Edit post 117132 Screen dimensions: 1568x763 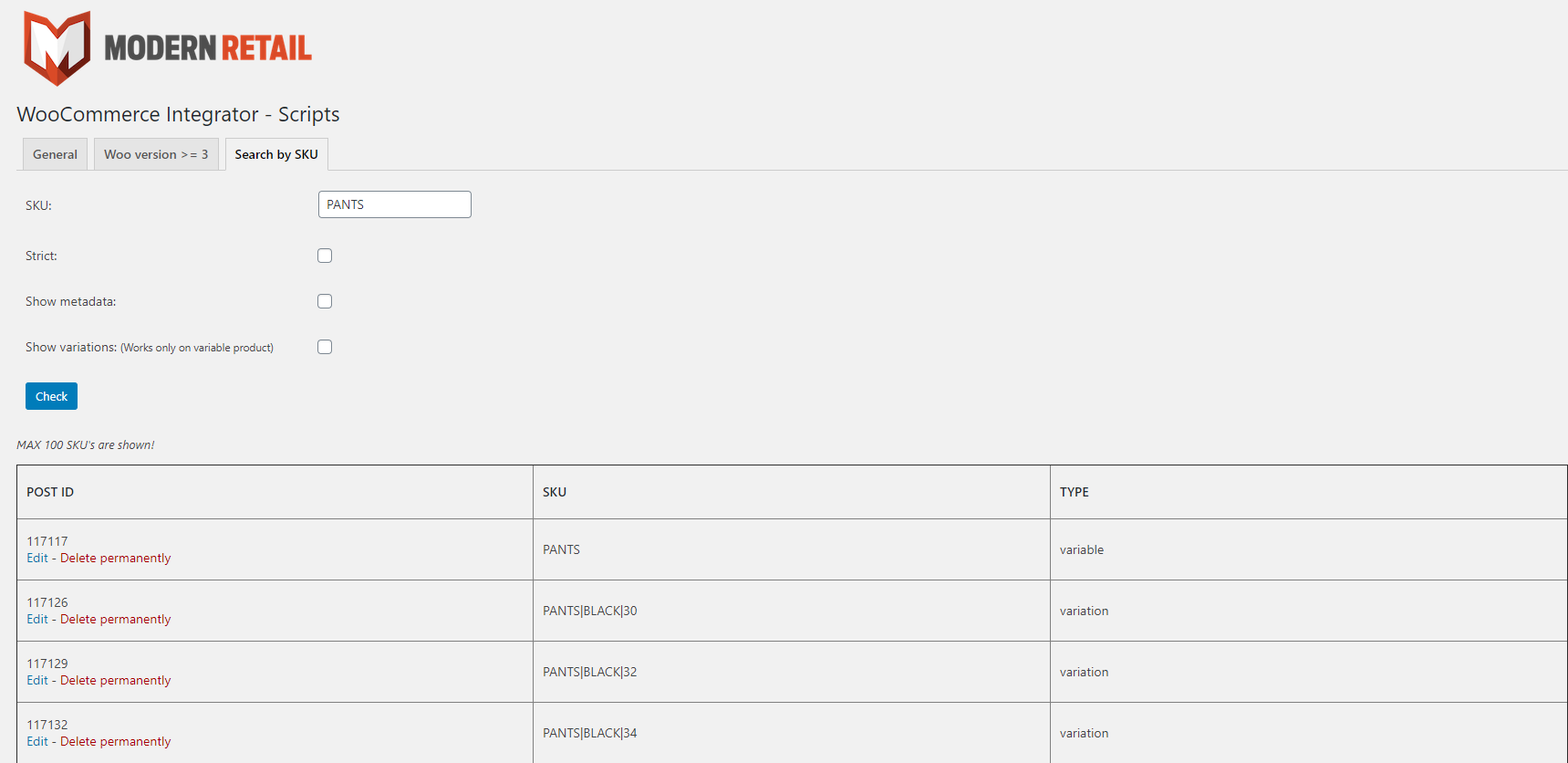[37, 741]
